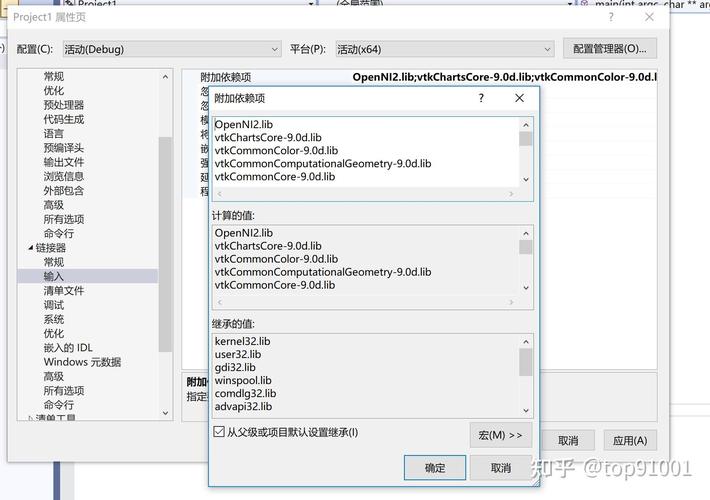Open the 宏(M) >> macros panel
Image resolution: width=710 pixels, height=500 pixels.
(x=500, y=435)
